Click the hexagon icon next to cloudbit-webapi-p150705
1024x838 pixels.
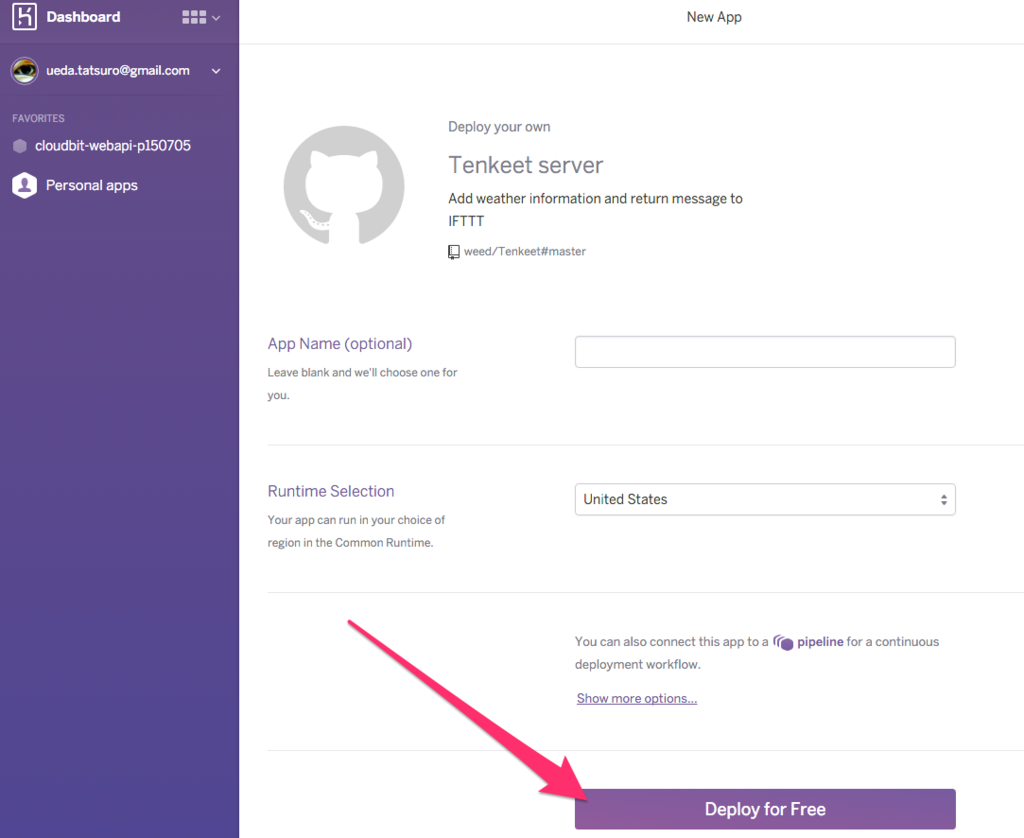pyautogui.click(x=20, y=146)
